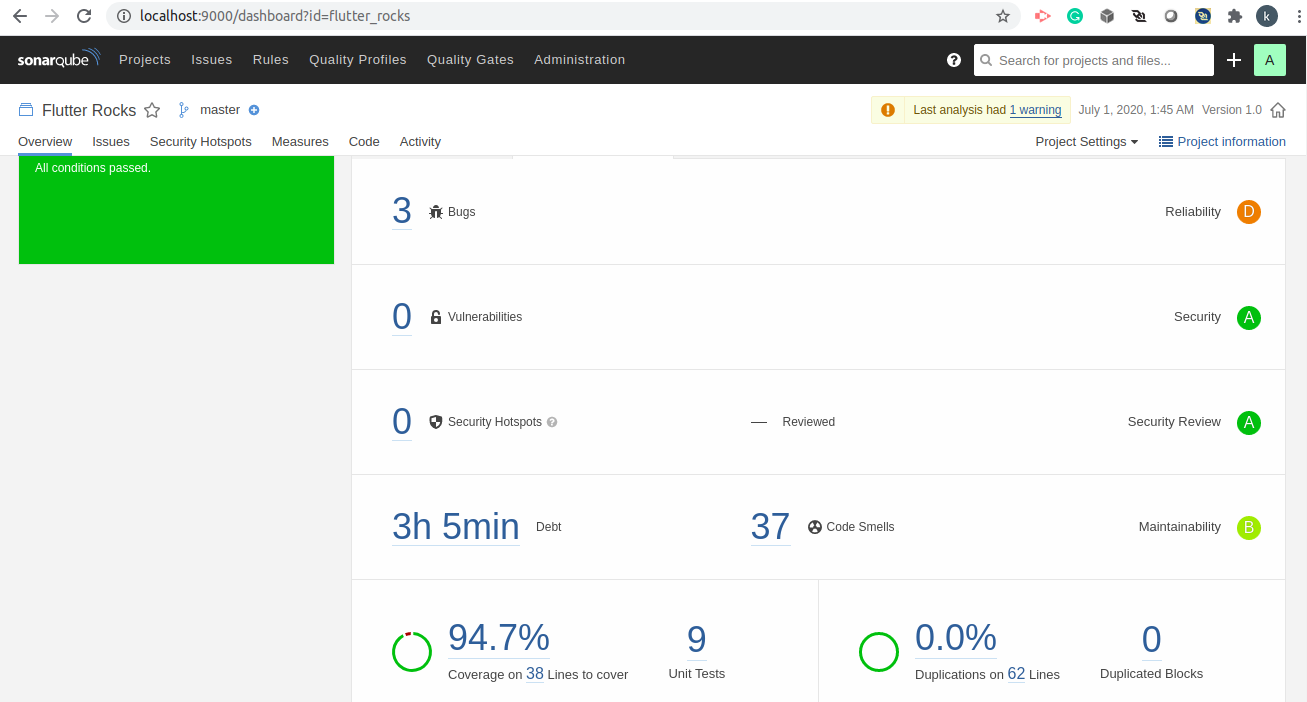Click the plus icon to create new project

[x=1234, y=60]
